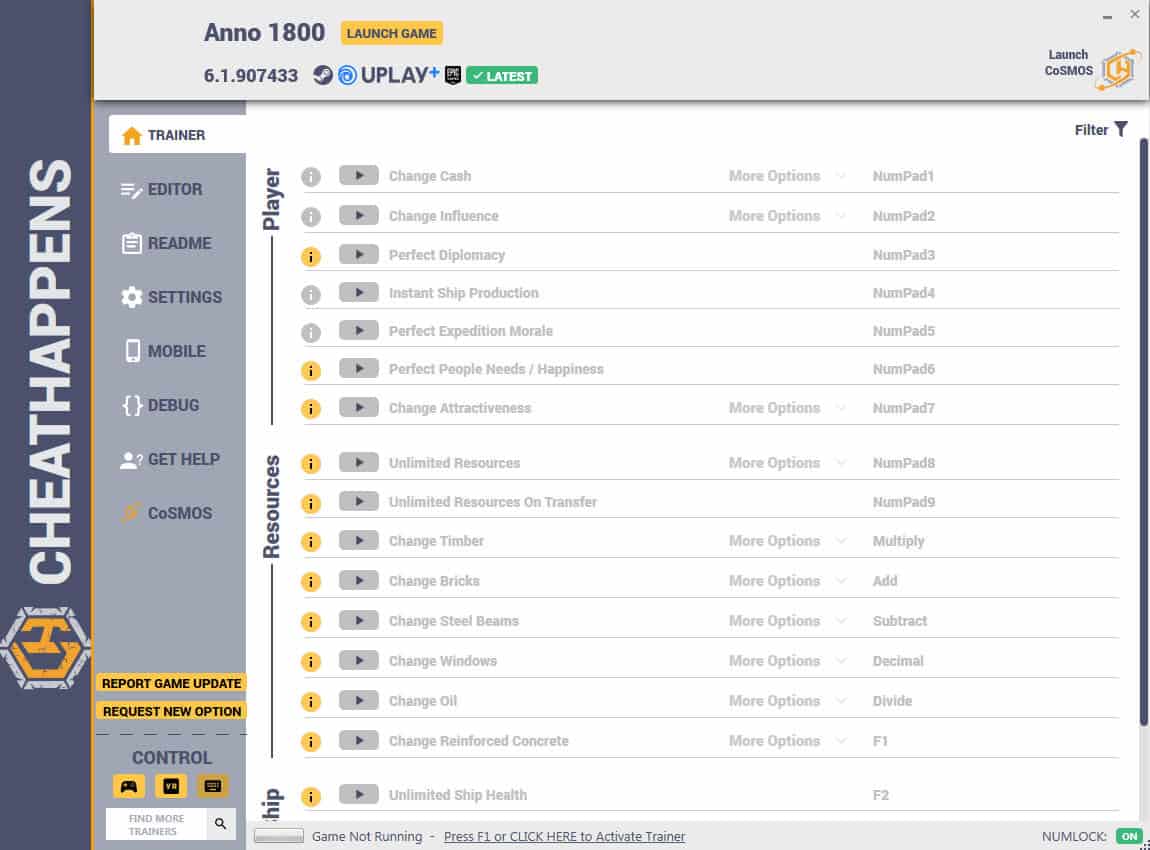Toggle Unlimited Resources cheat
1150x850 pixels.
click(359, 463)
